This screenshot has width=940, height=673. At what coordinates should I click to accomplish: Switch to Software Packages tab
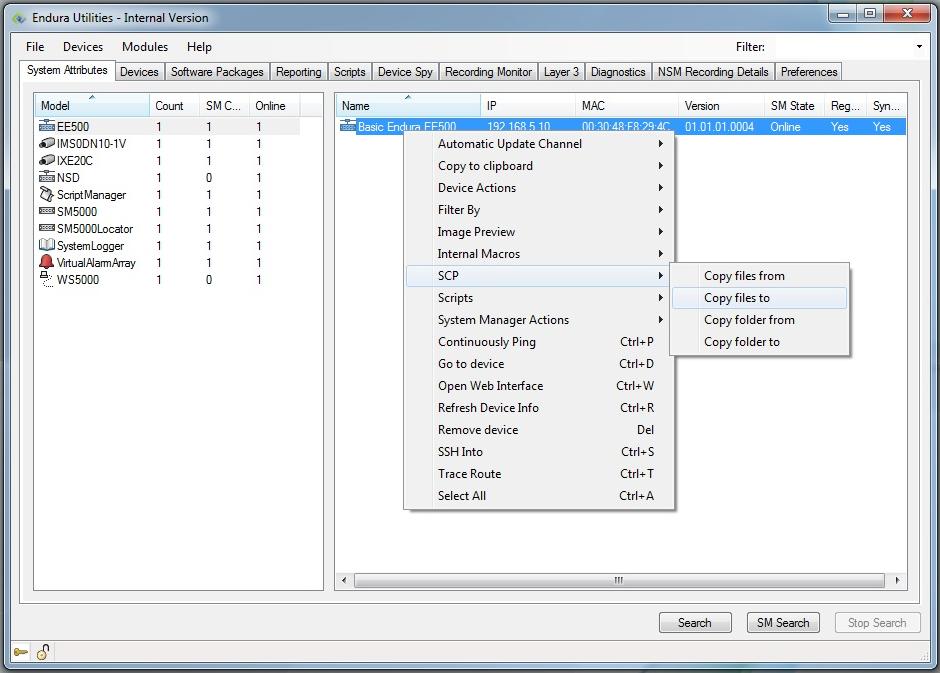(x=217, y=72)
